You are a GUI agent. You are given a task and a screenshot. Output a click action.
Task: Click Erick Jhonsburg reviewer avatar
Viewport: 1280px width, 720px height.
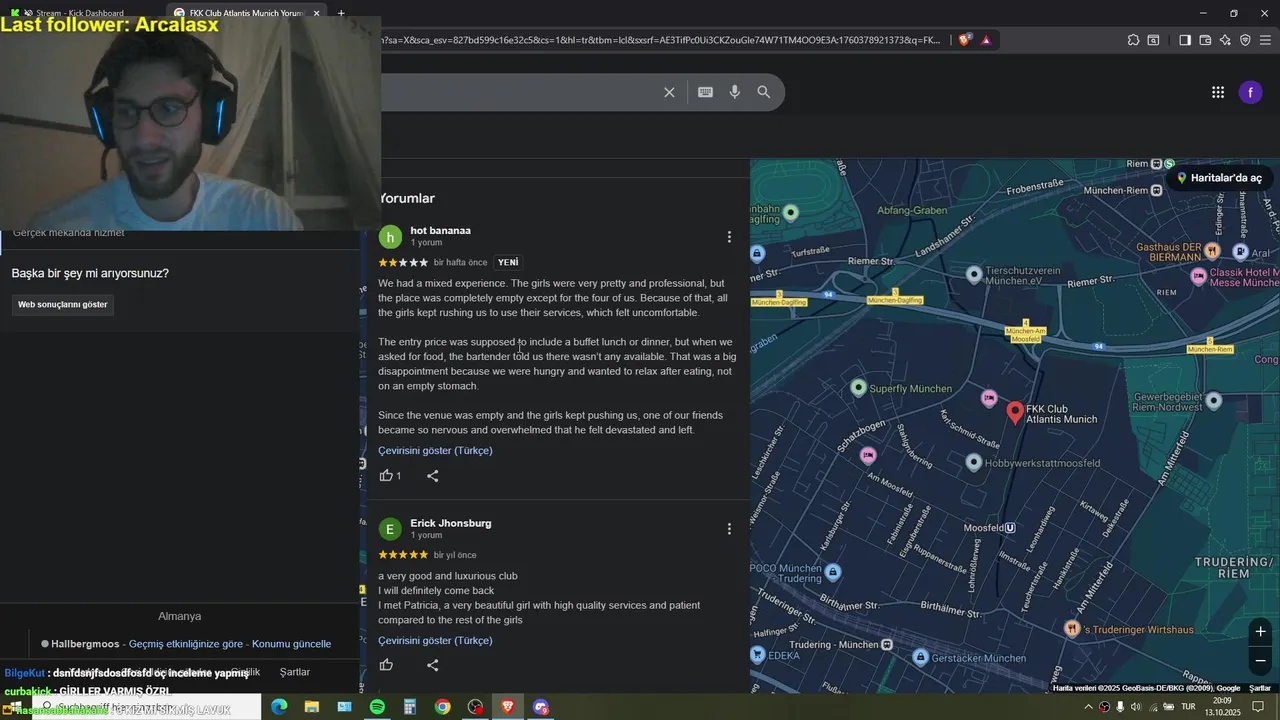[390, 529]
